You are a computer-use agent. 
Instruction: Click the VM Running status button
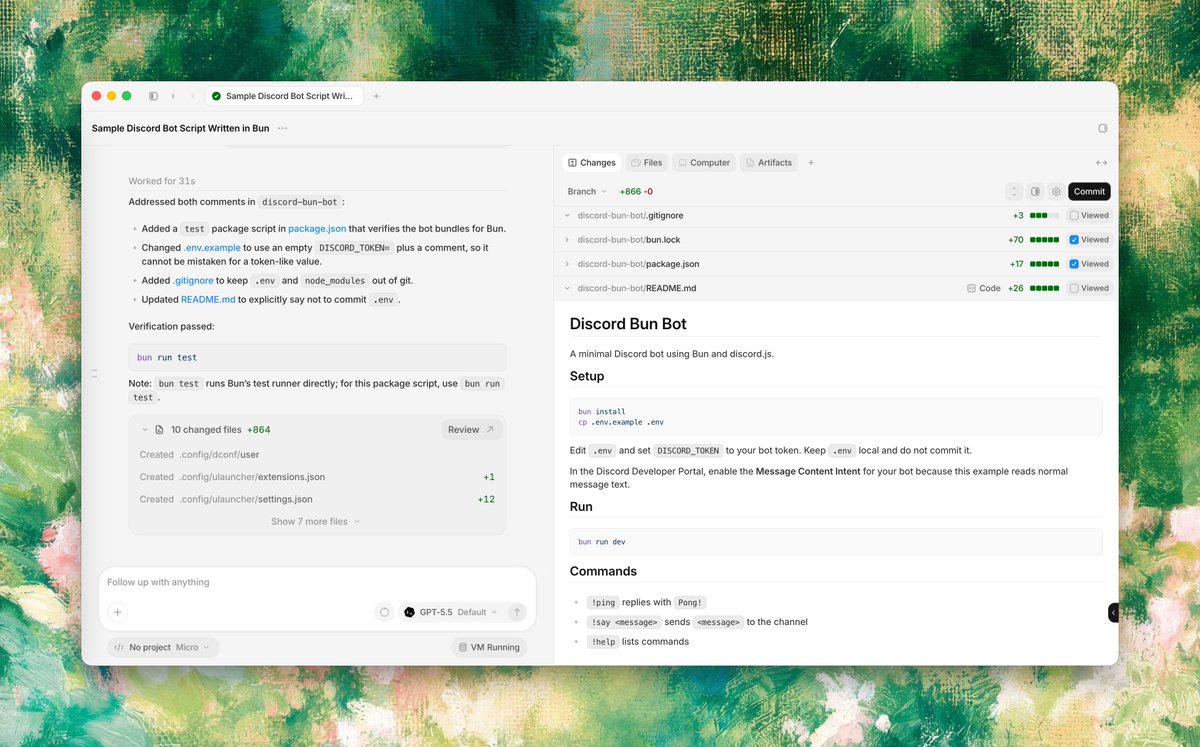tap(489, 647)
